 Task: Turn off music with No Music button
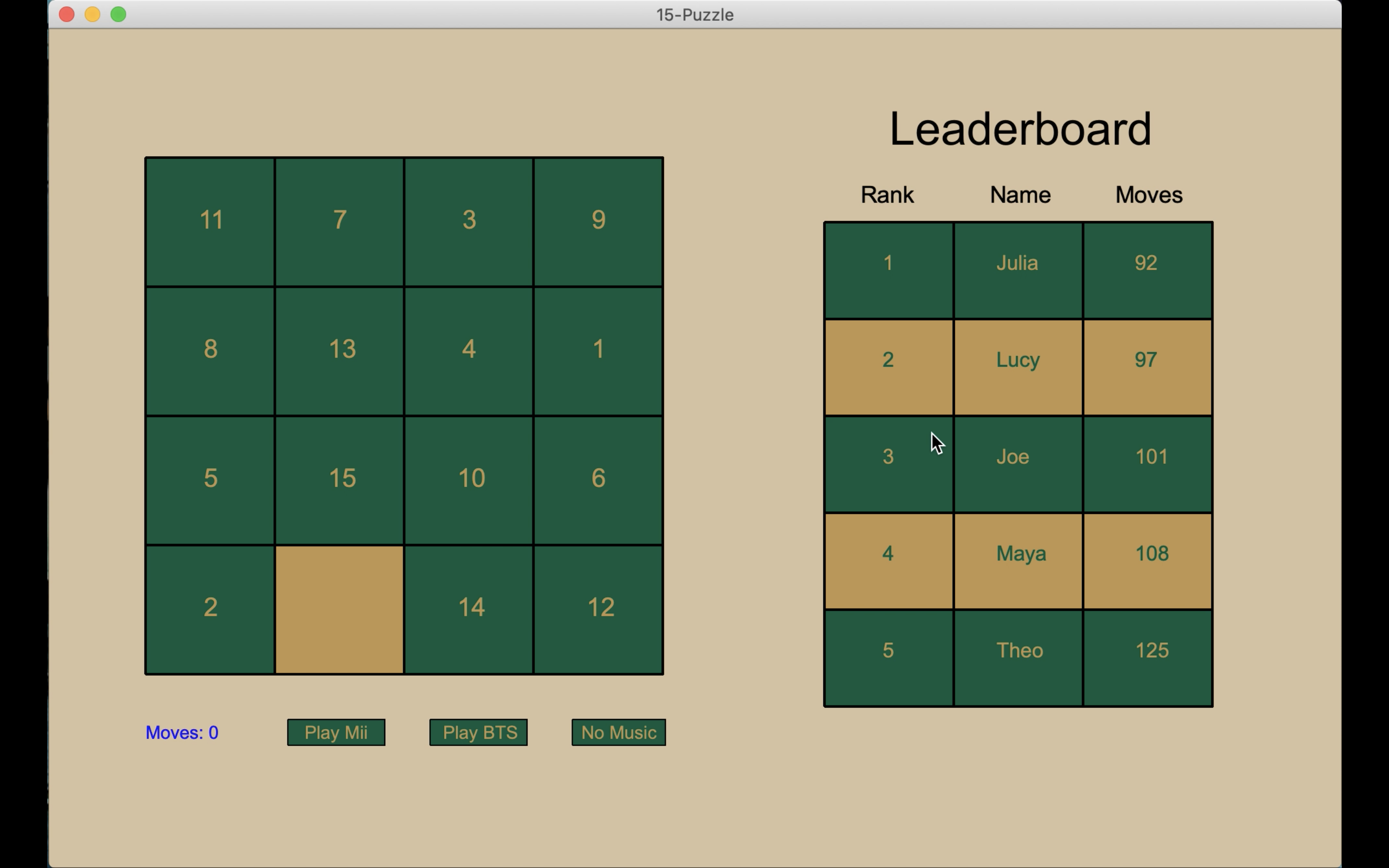[618, 732]
